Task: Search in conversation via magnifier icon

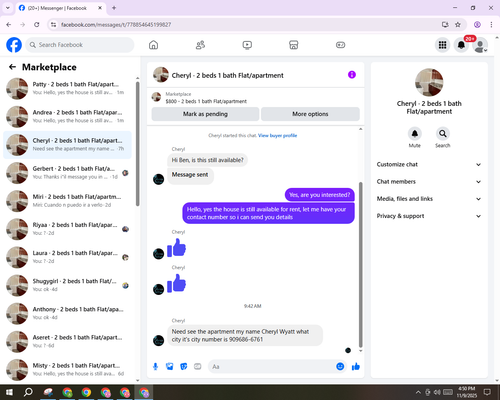Action: tap(443, 134)
